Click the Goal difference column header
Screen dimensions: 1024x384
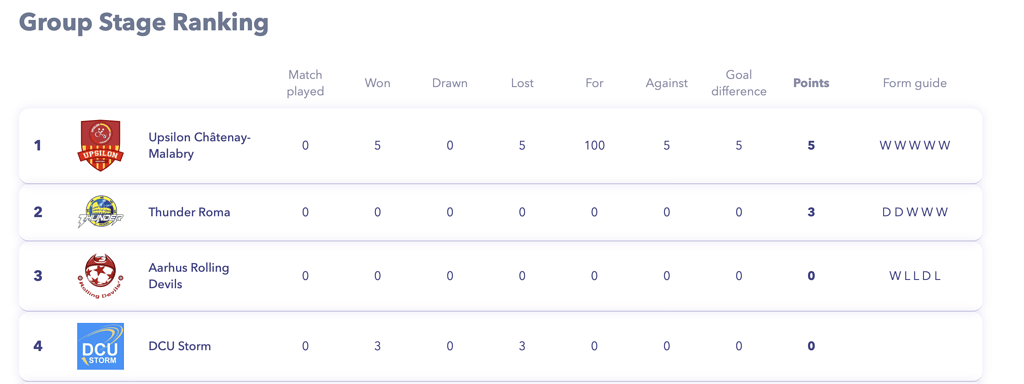pyautogui.click(x=739, y=83)
